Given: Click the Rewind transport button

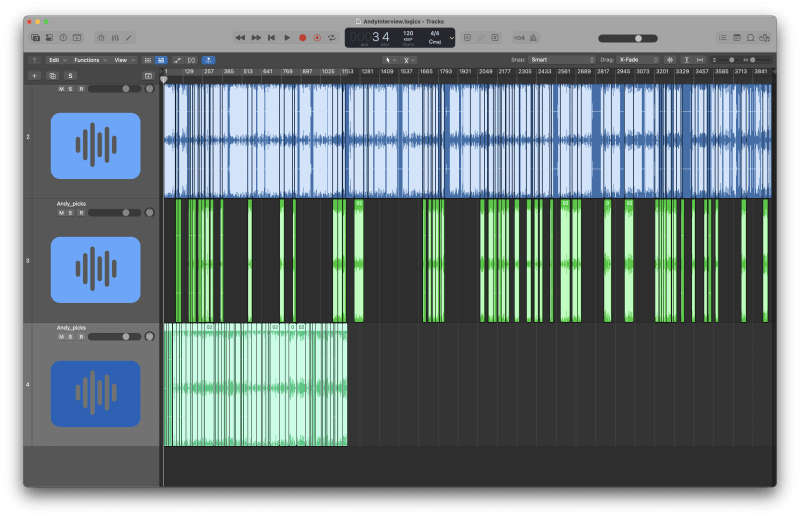Looking at the screenshot, I should click(x=240, y=38).
